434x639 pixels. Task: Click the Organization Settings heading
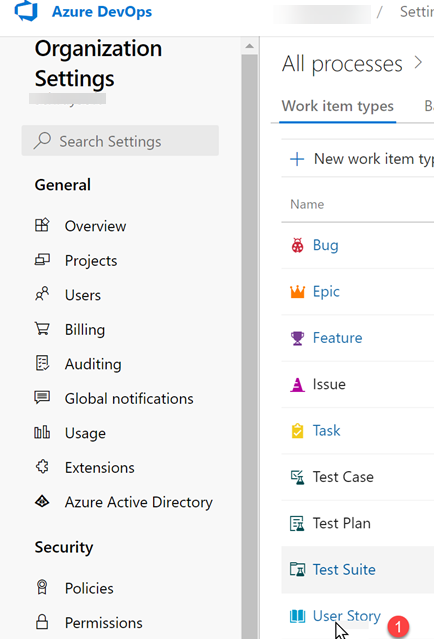98,63
